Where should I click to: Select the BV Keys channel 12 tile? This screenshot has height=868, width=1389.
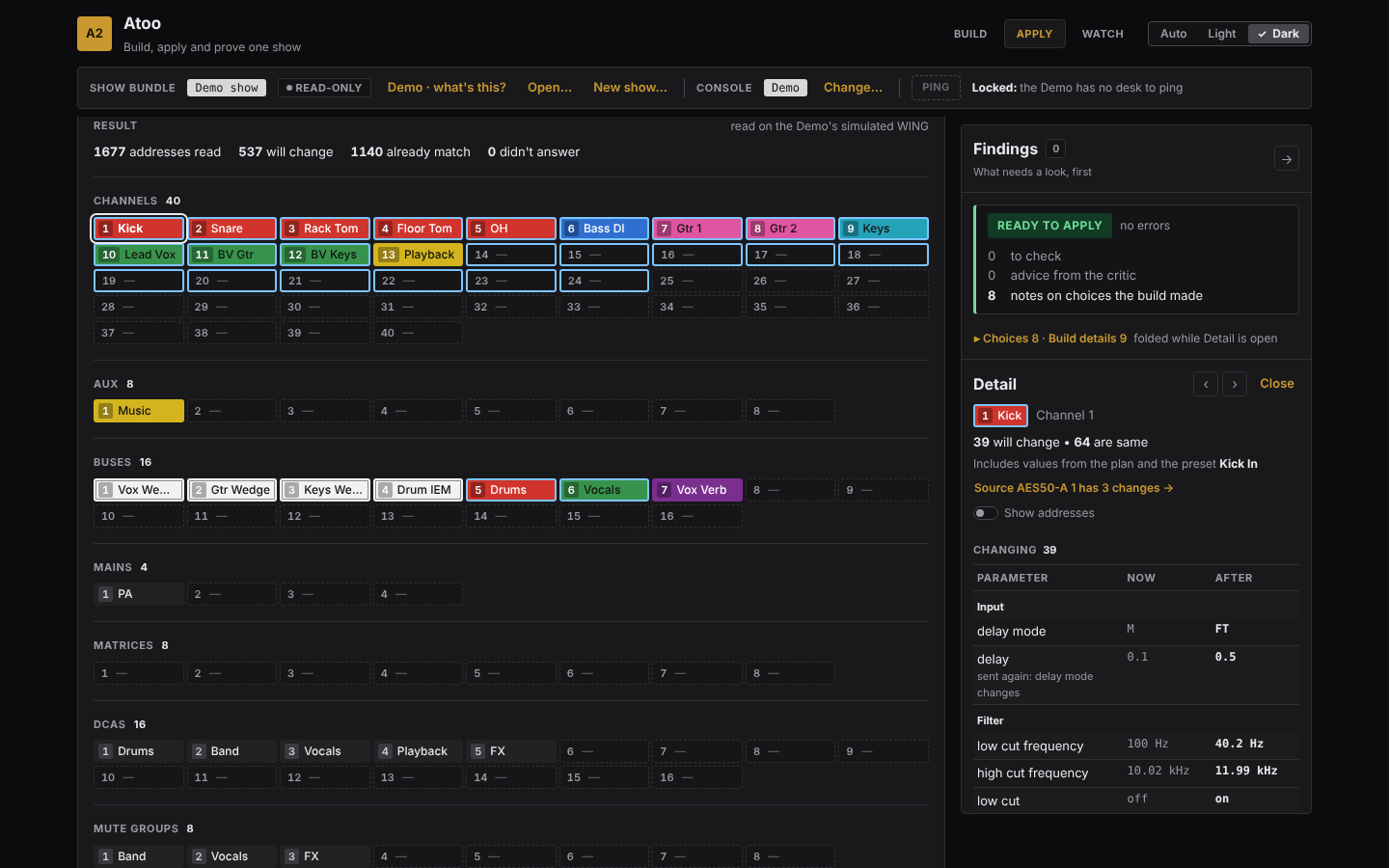(x=325, y=255)
